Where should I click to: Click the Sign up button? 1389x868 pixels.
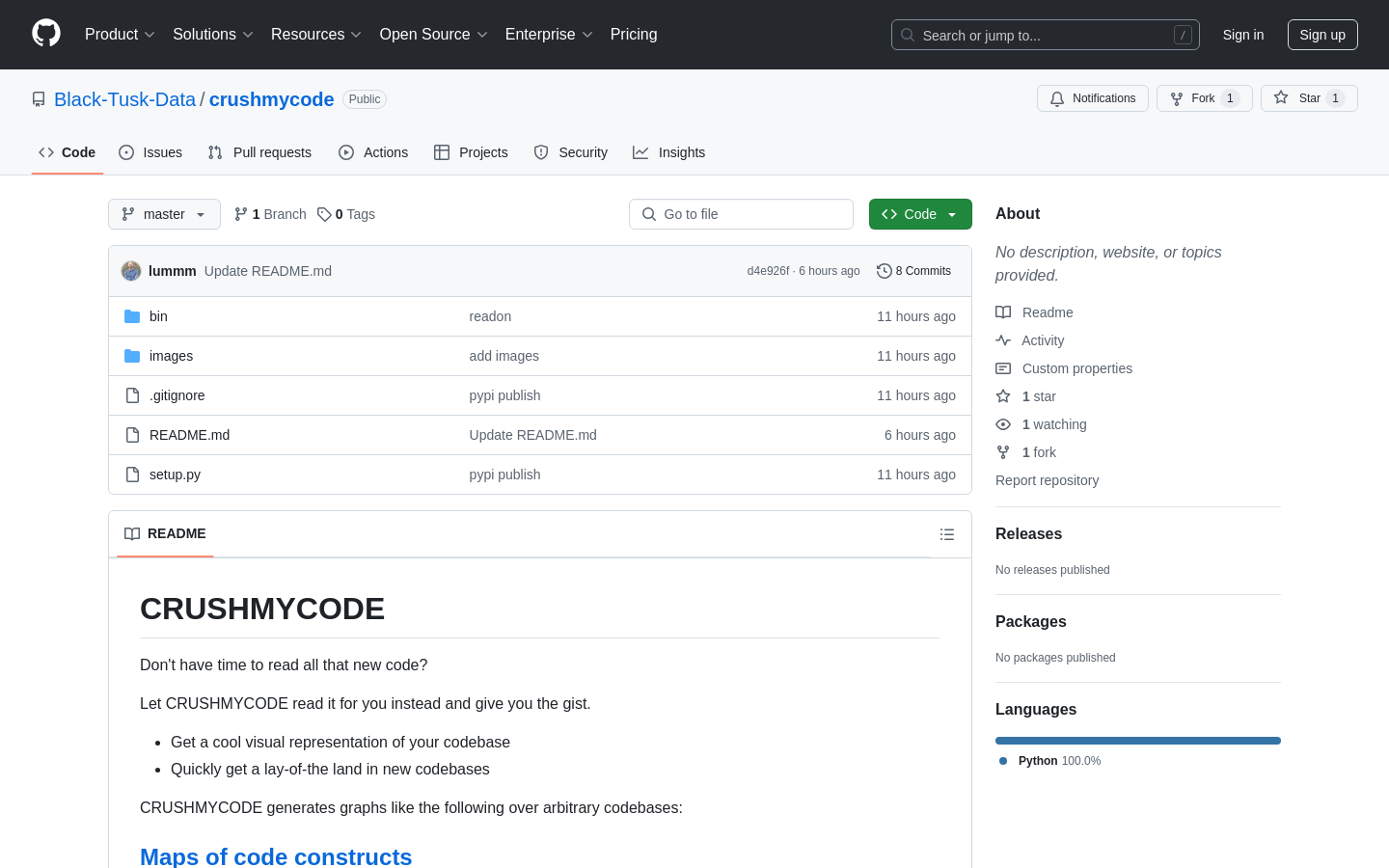point(1322,35)
